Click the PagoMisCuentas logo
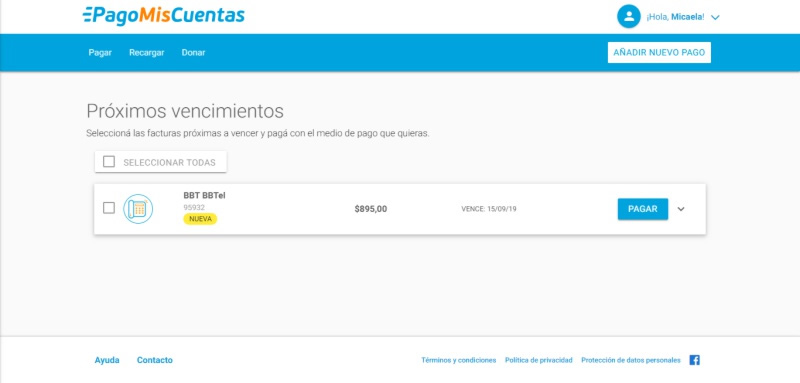Screen dimensions: 800x383 [x=163, y=15]
